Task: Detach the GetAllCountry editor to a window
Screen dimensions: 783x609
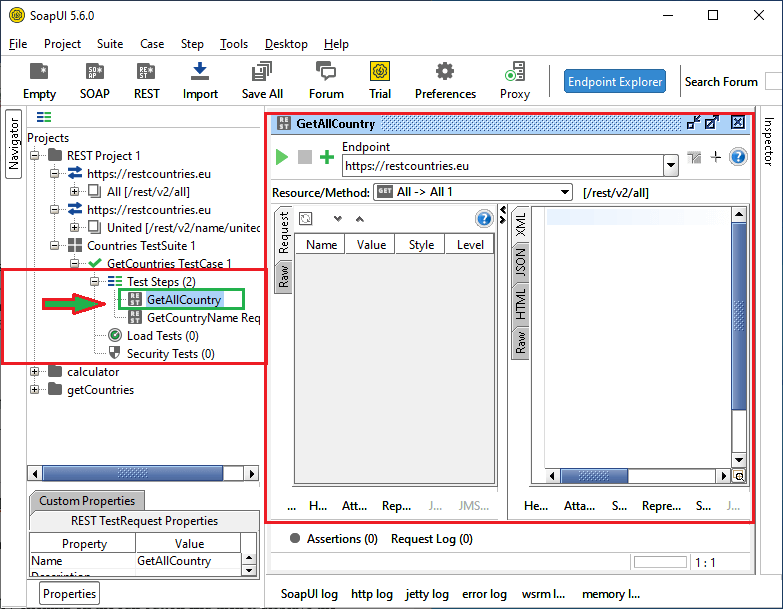Action: click(712, 122)
